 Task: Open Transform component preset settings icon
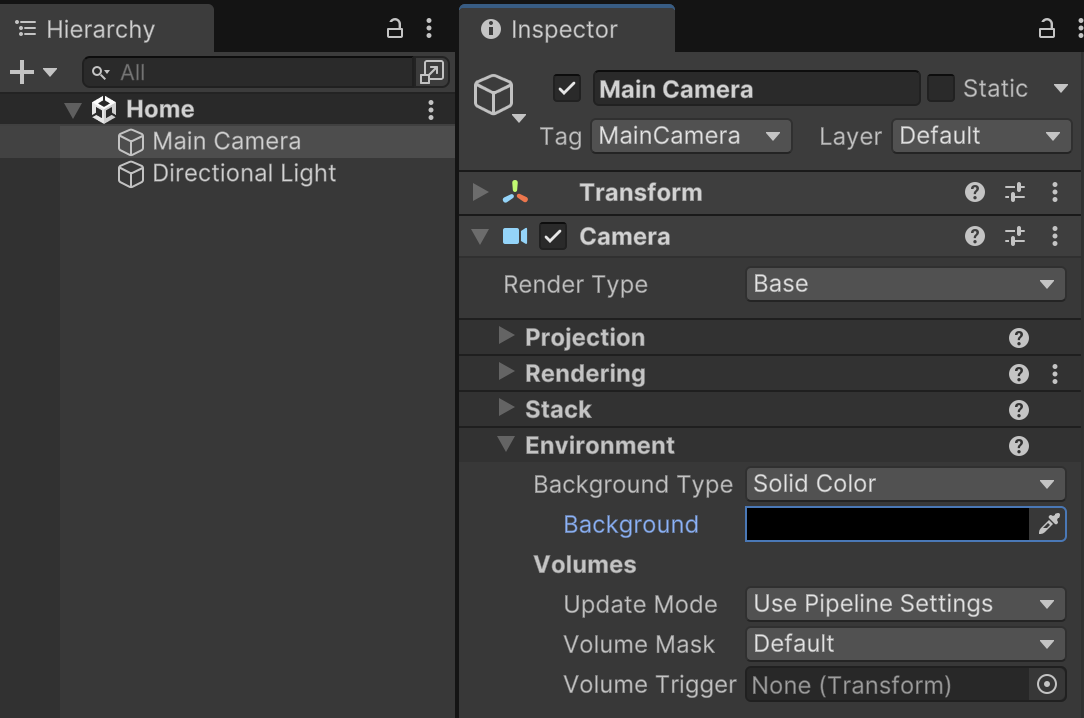[x=1015, y=193]
